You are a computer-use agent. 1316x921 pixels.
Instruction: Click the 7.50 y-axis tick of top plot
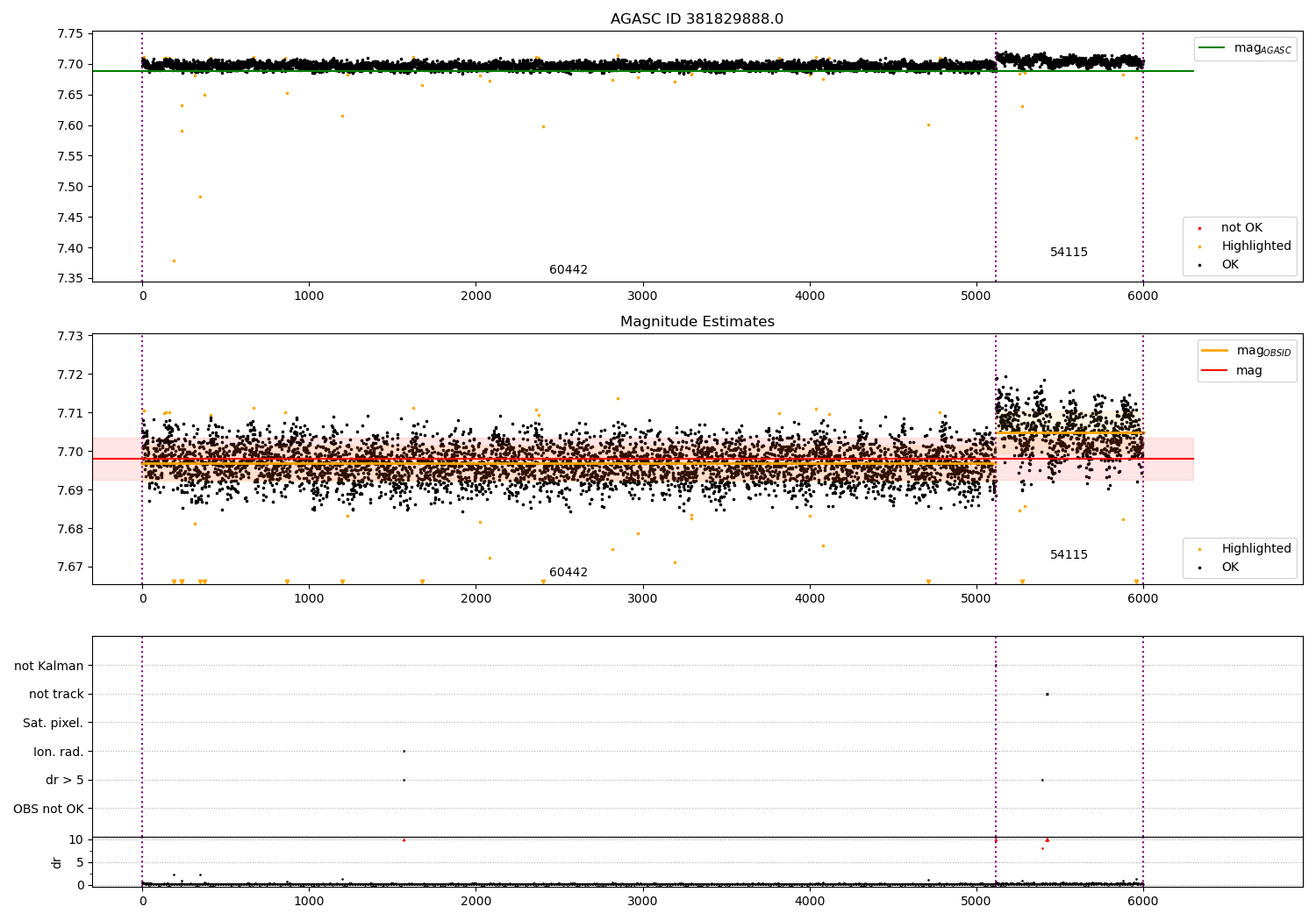(x=69, y=187)
